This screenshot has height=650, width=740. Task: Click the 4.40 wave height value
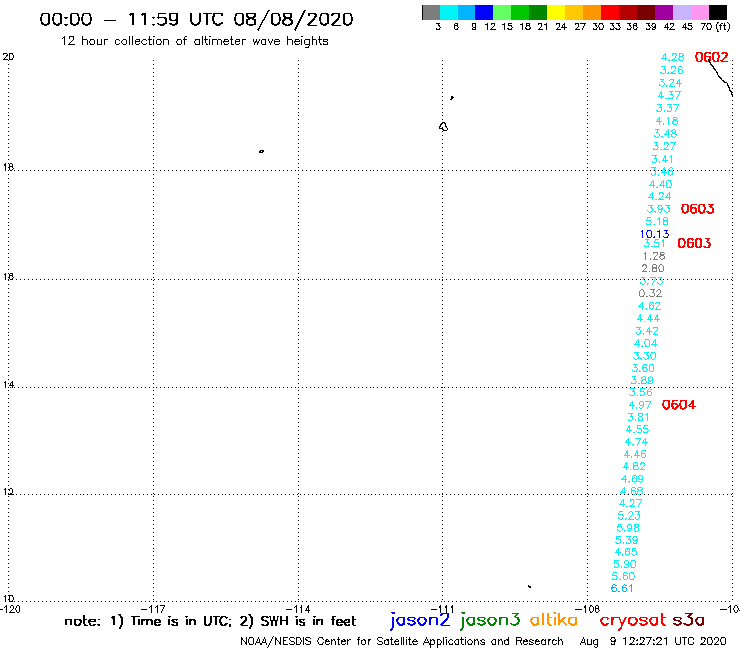660,184
